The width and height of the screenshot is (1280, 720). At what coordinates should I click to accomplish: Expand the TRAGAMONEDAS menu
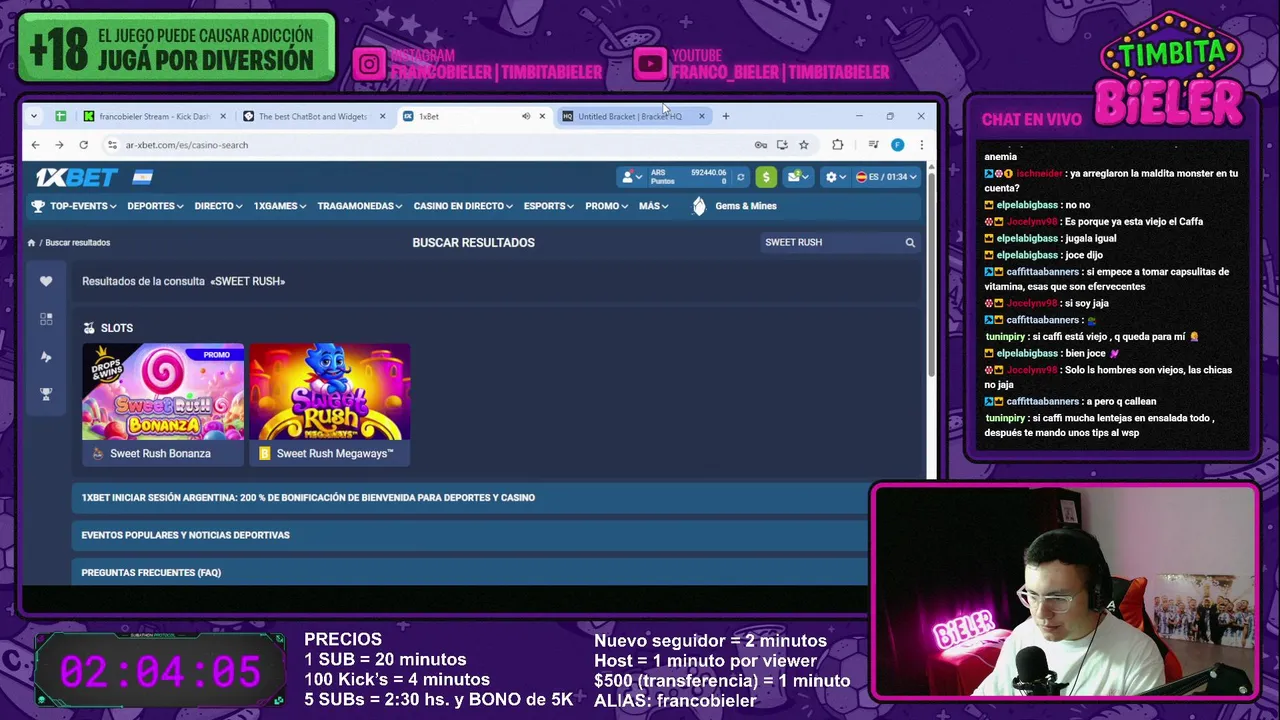(360, 206)
